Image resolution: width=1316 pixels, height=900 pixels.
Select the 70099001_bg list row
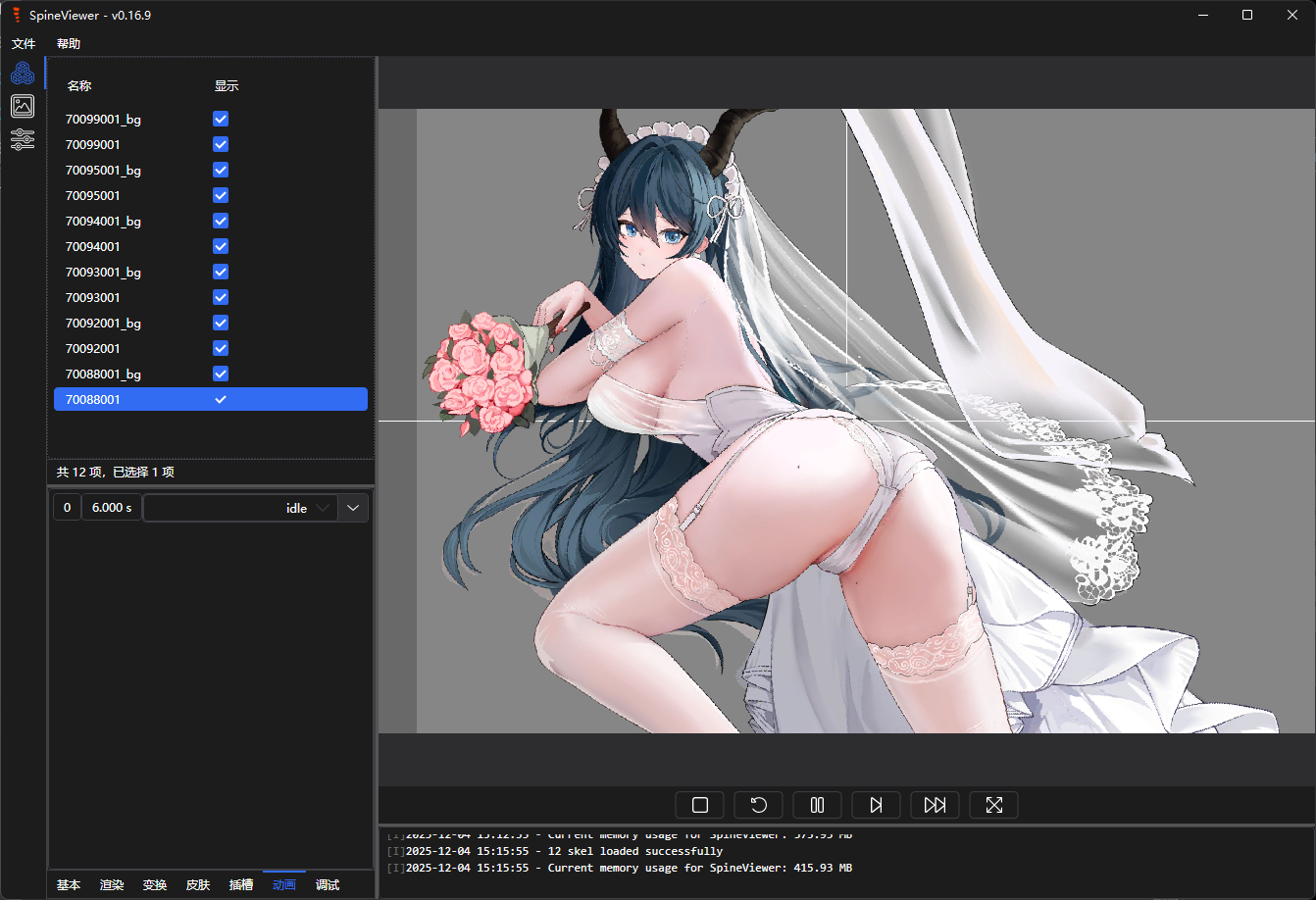[x=211, y=119]
